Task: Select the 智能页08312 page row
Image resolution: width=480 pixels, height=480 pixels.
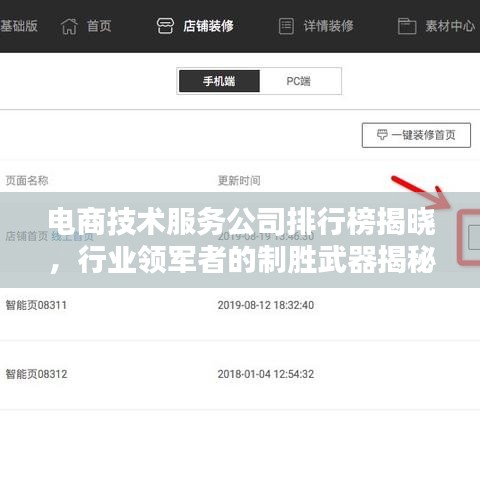Action: coord(240,374)
